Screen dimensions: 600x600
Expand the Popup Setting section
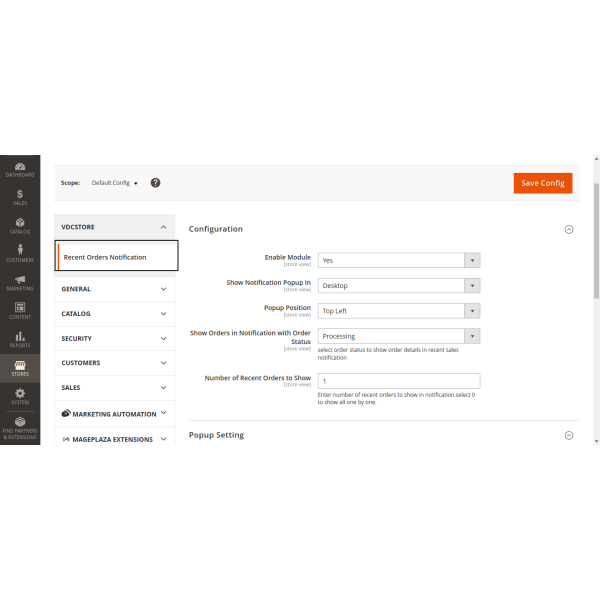tap(569, 435)
